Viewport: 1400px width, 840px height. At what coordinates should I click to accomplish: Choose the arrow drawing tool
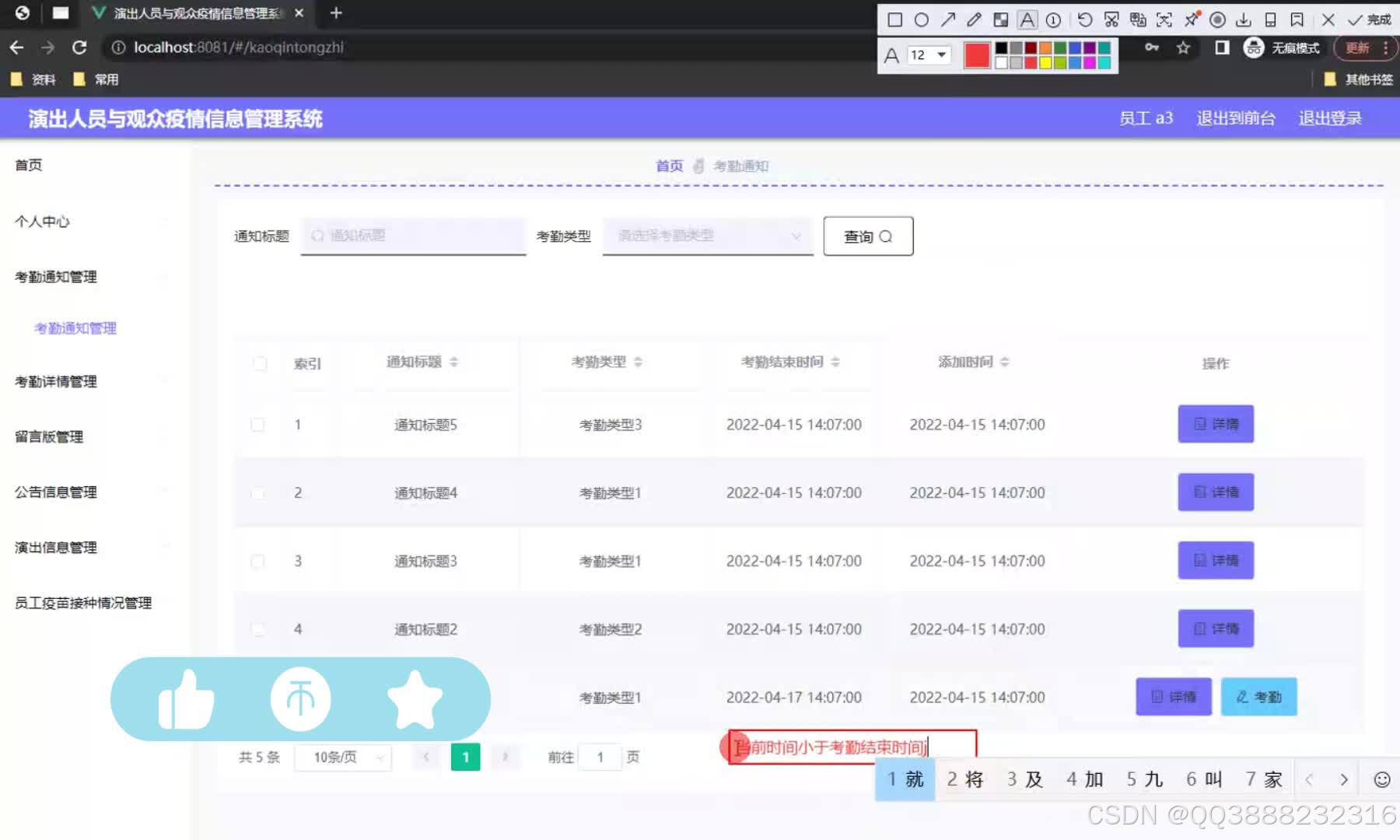tap(948, 19)
